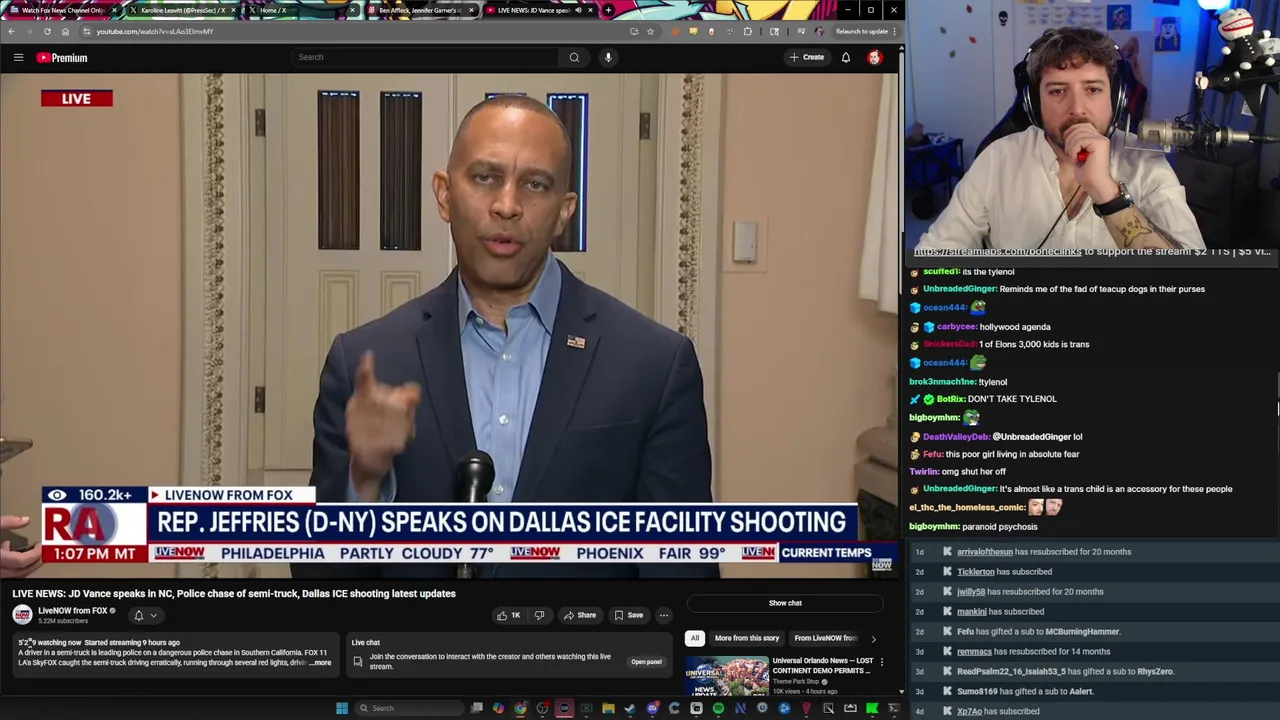Screen dimensions: 1280x720
Task: Focus the YouTube search field
Action: (425, 57)
